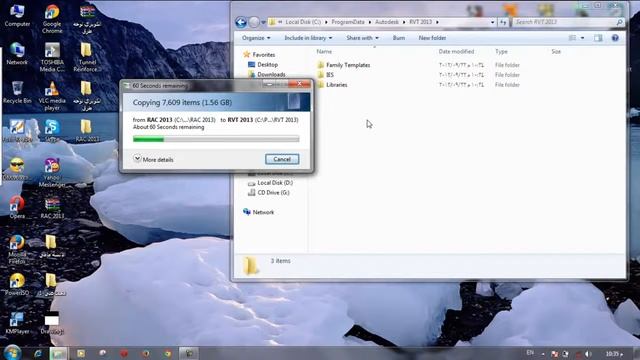Select Local Disk (D:) in navigation pane
640x360 pixels.
pyautogui.click(x=271, y=183)
